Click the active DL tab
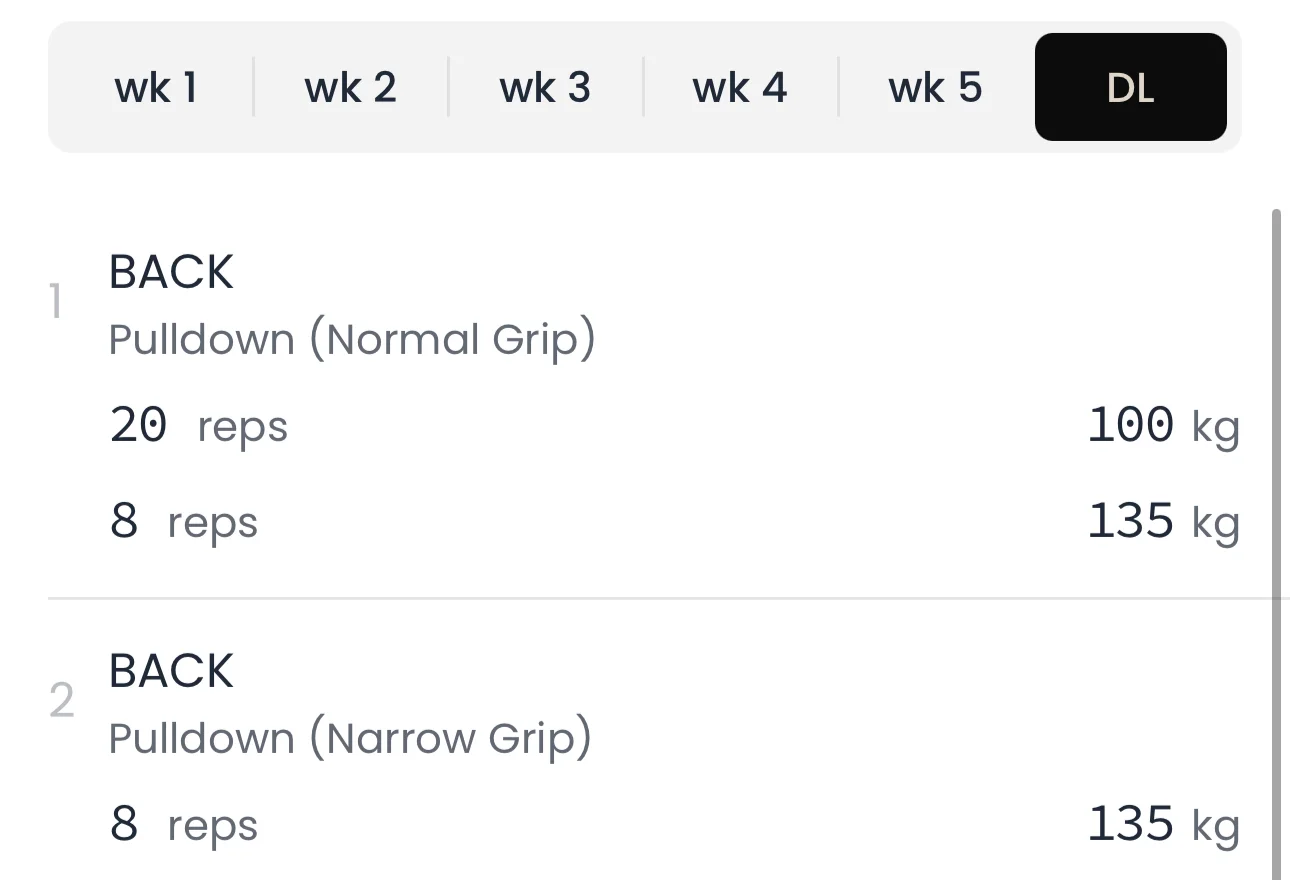Screen dimensions: 1290x880 coord(1130,88)
